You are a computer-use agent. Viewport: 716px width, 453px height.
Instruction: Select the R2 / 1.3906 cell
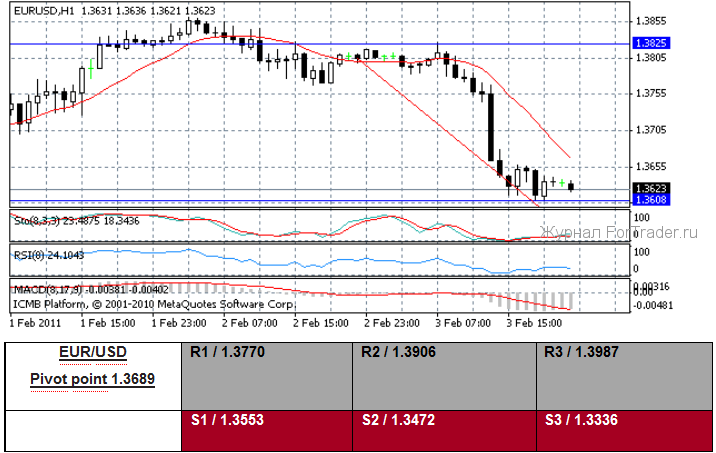pyautogui.click(x=444, y=376)
